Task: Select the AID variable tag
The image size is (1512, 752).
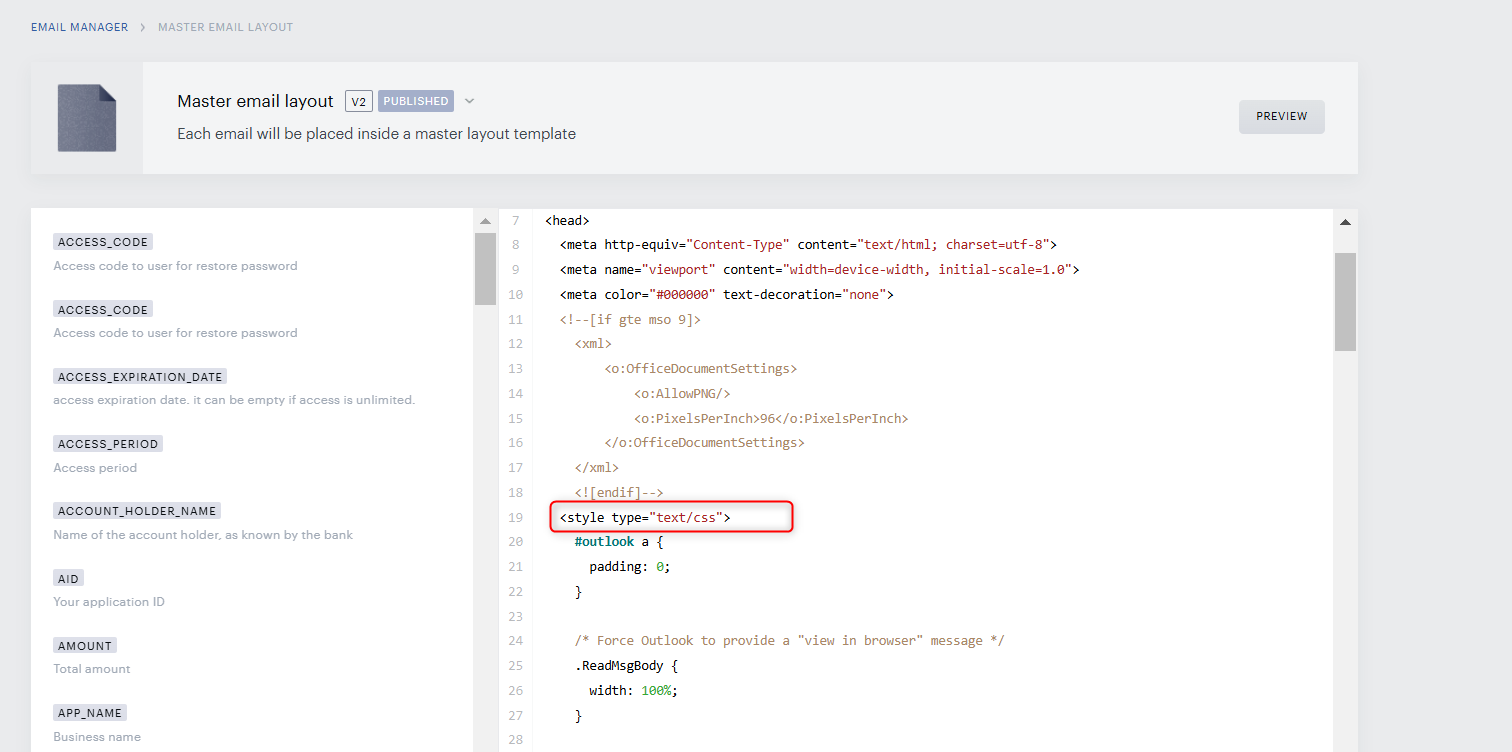Action: pos(69,578)
